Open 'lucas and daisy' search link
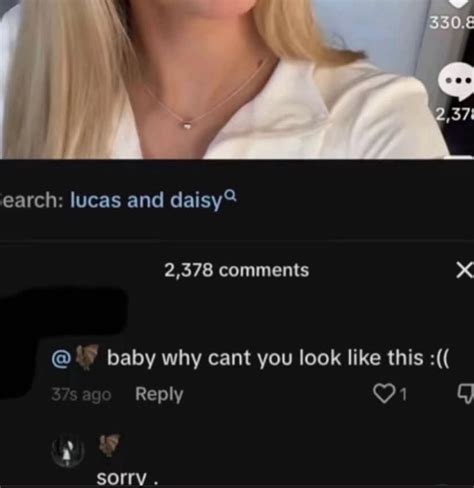This screenshot has width=474, height=488. 146,200
